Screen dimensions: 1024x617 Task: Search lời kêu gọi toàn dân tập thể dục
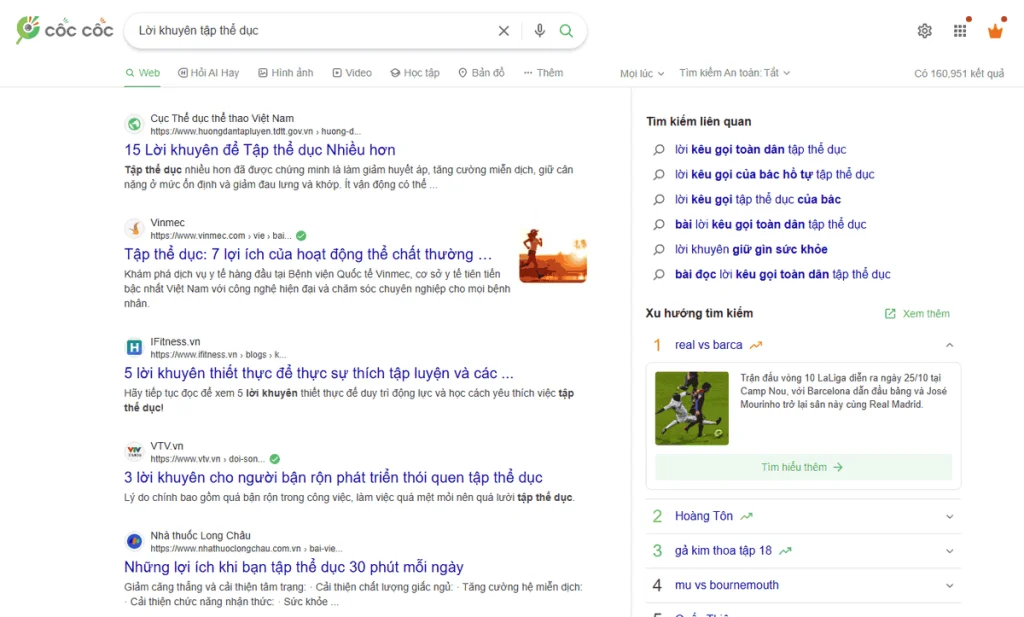(760, 150)
